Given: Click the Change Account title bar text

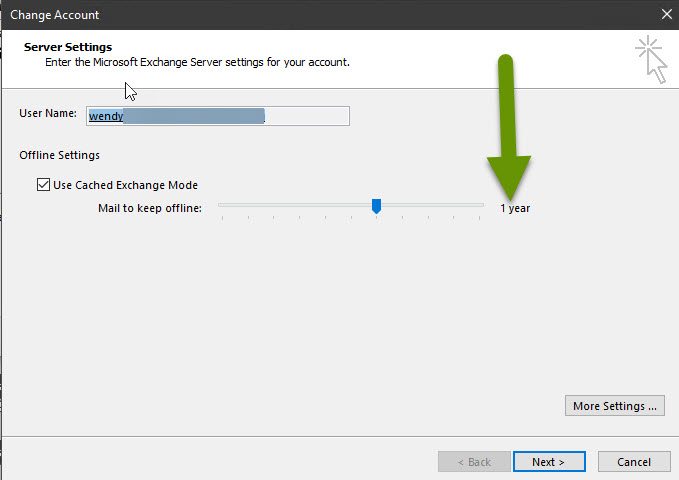Looking at the screenshot, I should pyautogui.click(x=55, y=15).
